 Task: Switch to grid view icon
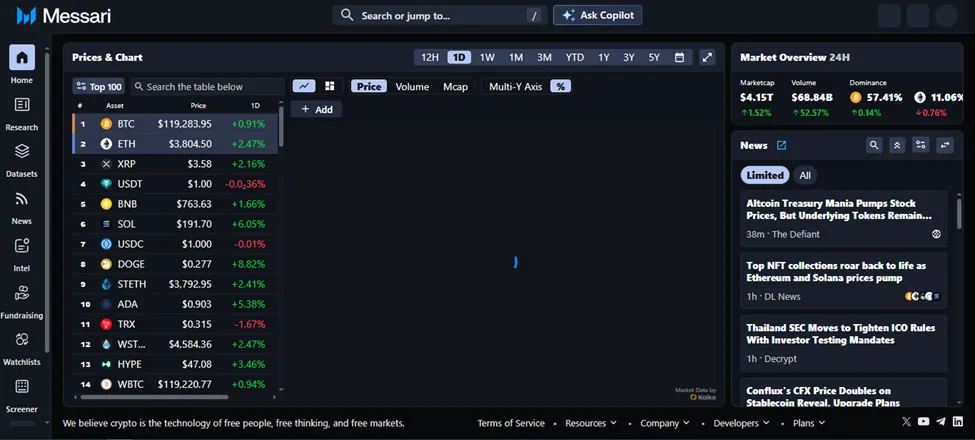[330, 86]
